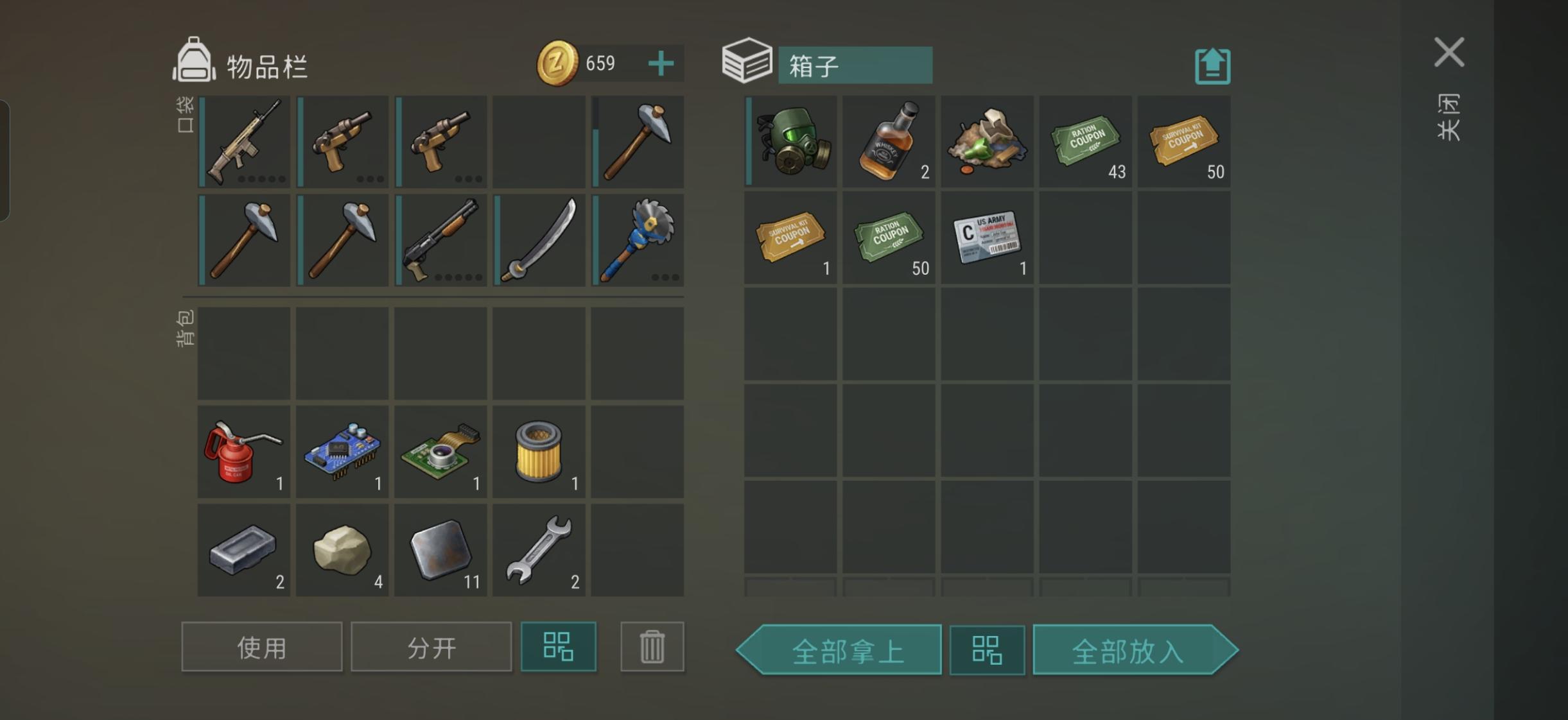
Task: Select the katana sword in pocket
Action: tap(539, 241)
